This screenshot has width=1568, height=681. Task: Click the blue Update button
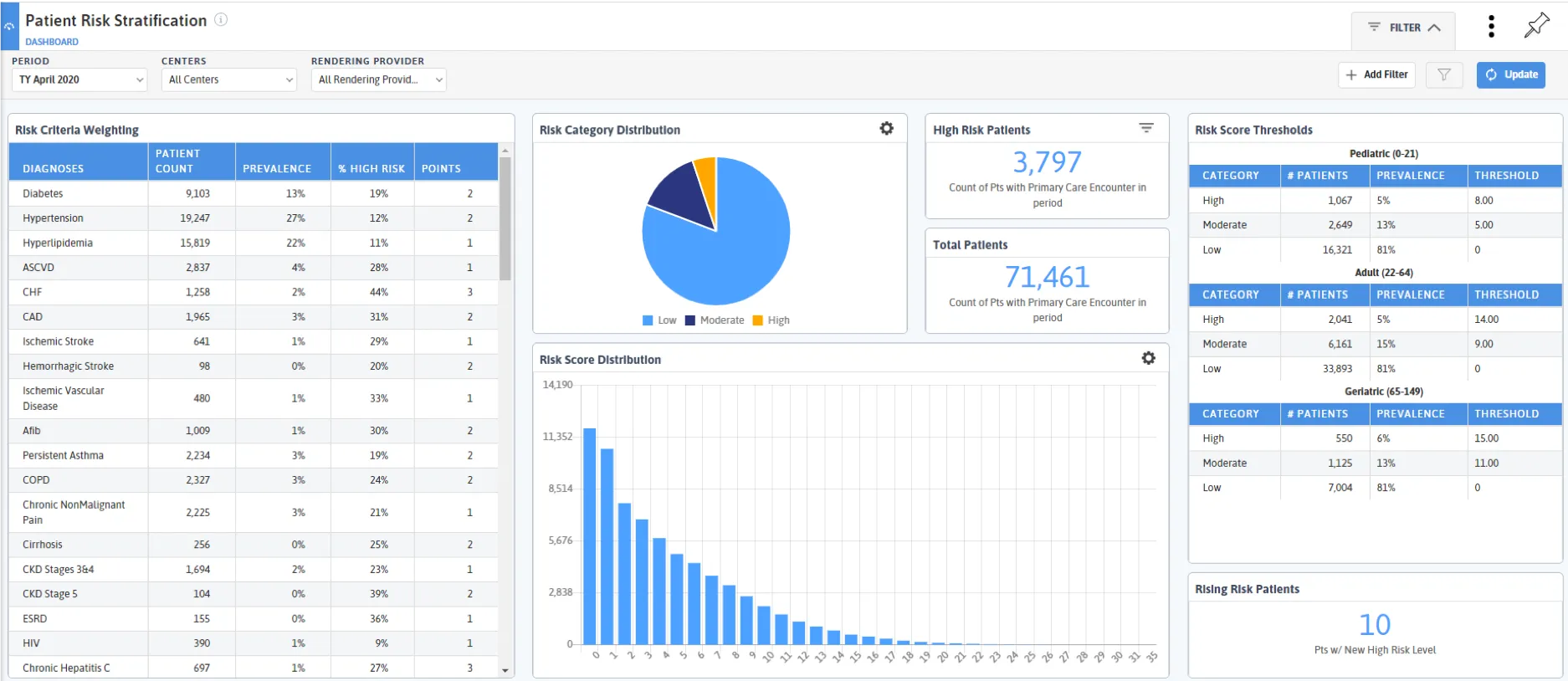click(1511, 74)
